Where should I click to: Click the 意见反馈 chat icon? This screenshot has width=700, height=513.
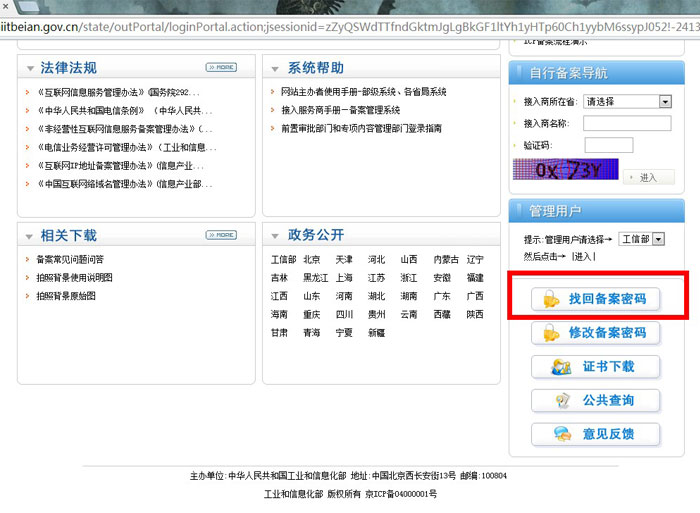pyautogui.click(x=562, y=435)
